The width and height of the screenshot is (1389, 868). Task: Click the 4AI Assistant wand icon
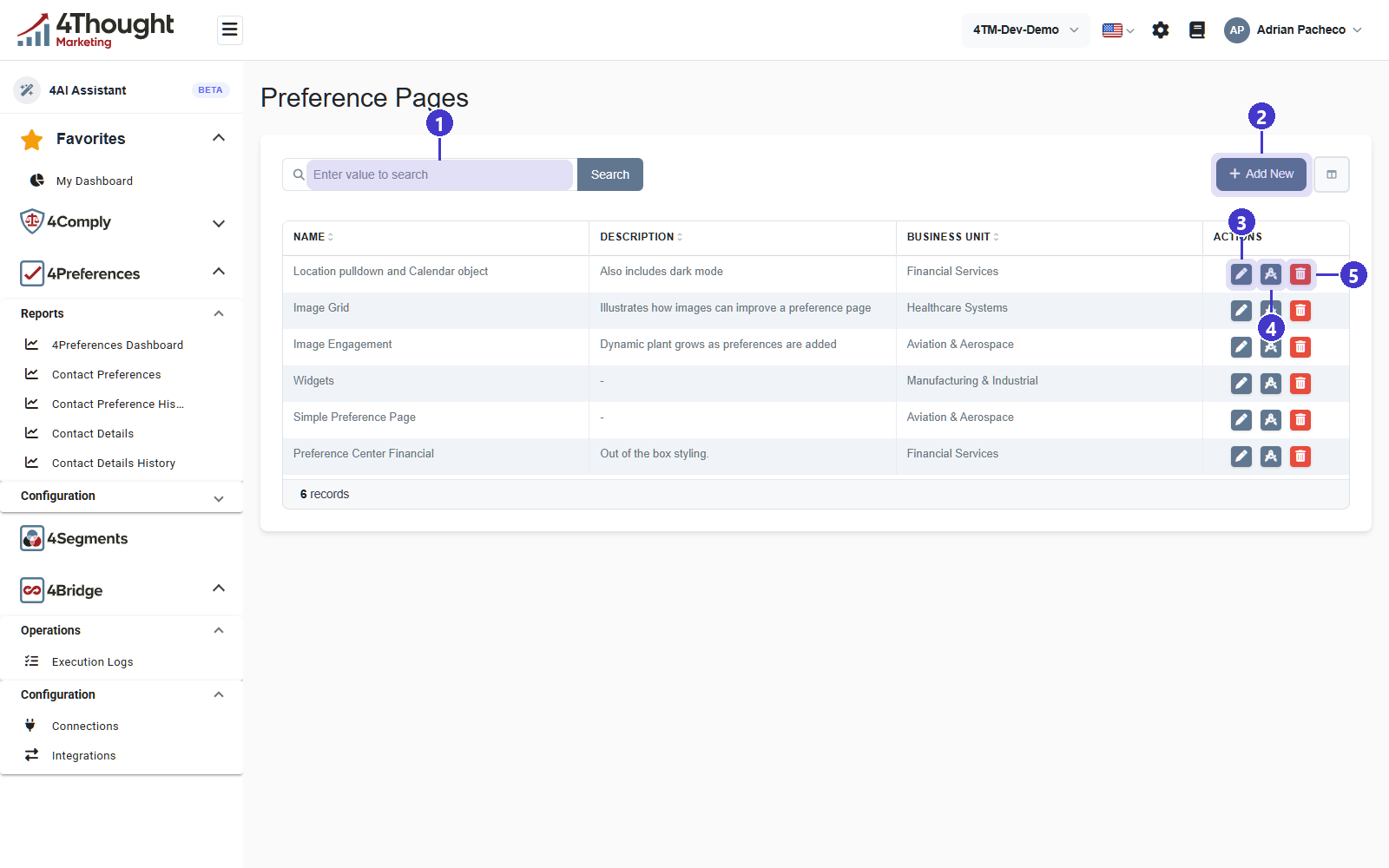pyautogui.click(x=27, y=90)
